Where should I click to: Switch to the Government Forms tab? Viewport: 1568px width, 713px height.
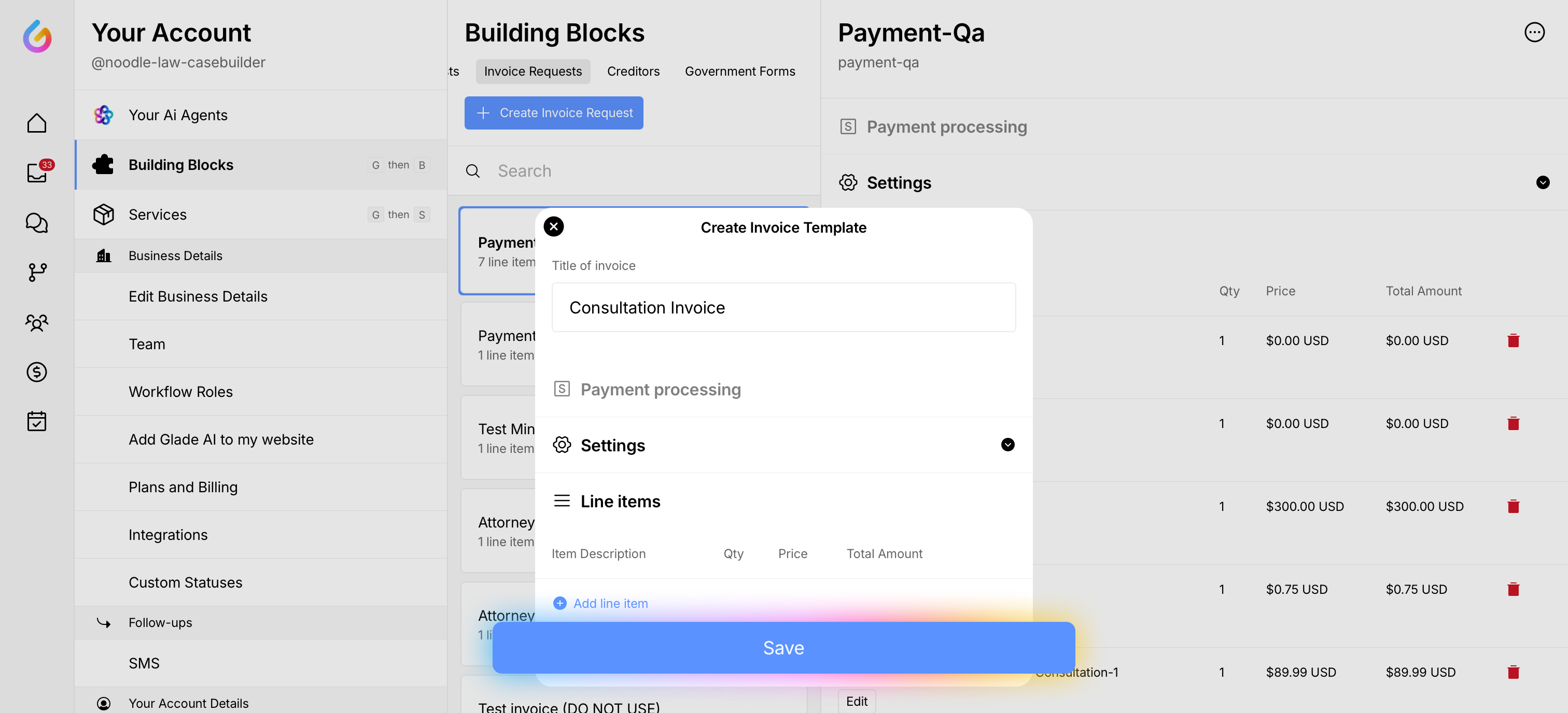click(x=739, y=71)
